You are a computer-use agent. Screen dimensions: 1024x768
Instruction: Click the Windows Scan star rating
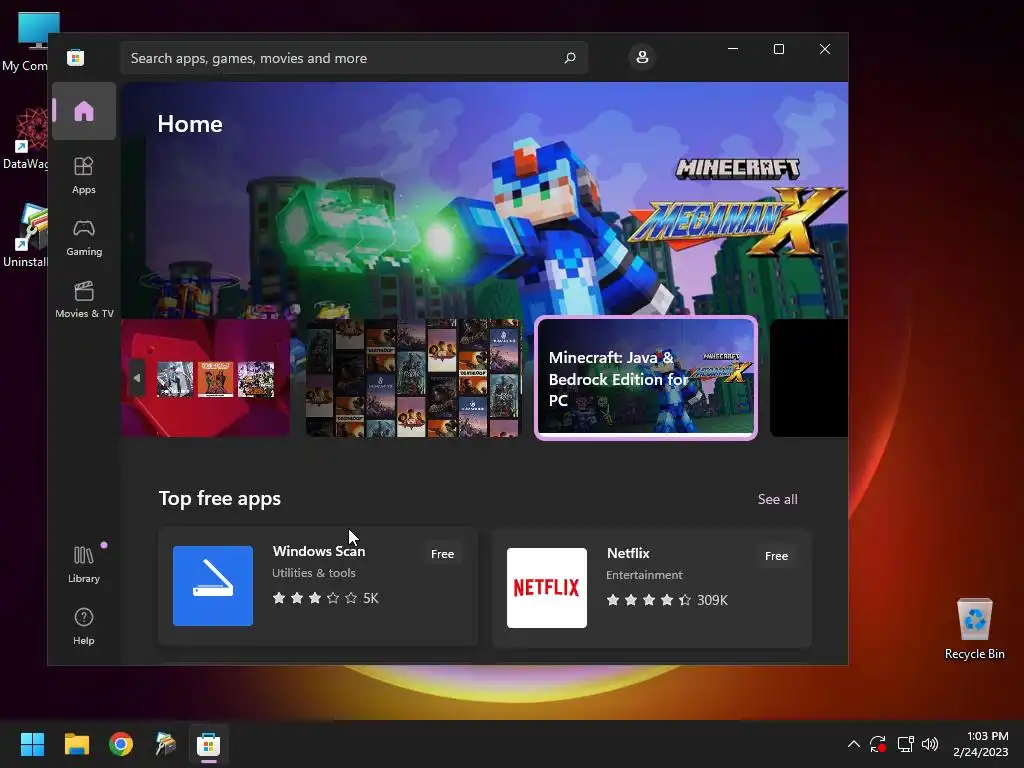[x=325, y=598]
